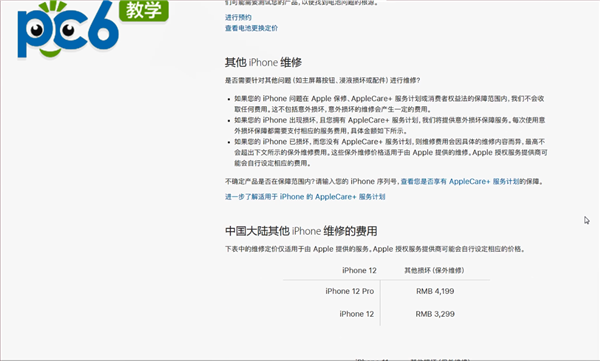Click the first bullet mentioning 消费者权益法
The height and width of the screenshot is (361, 600).
(389, 104)
